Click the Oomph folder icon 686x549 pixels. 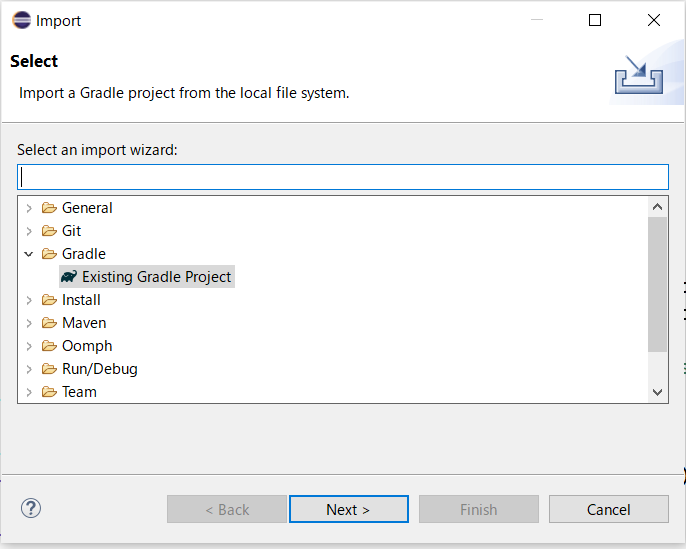point(49,346)
